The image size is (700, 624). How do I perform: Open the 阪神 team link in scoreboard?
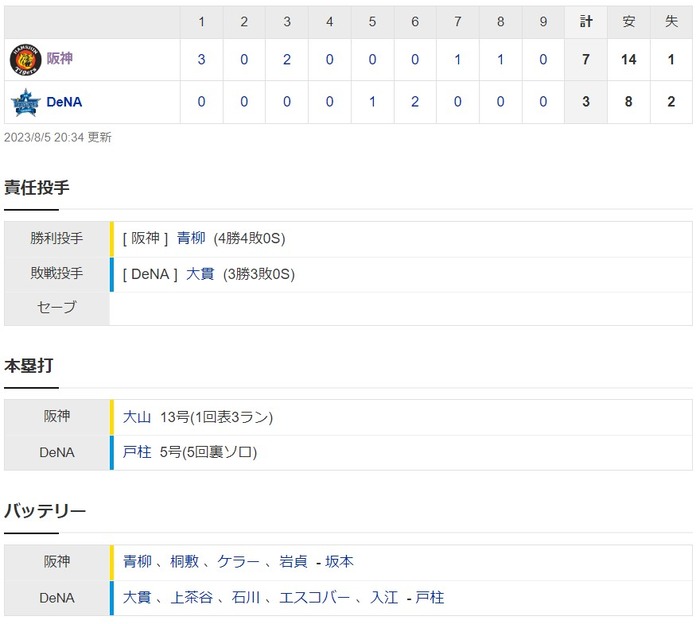(x=60, y=60)
